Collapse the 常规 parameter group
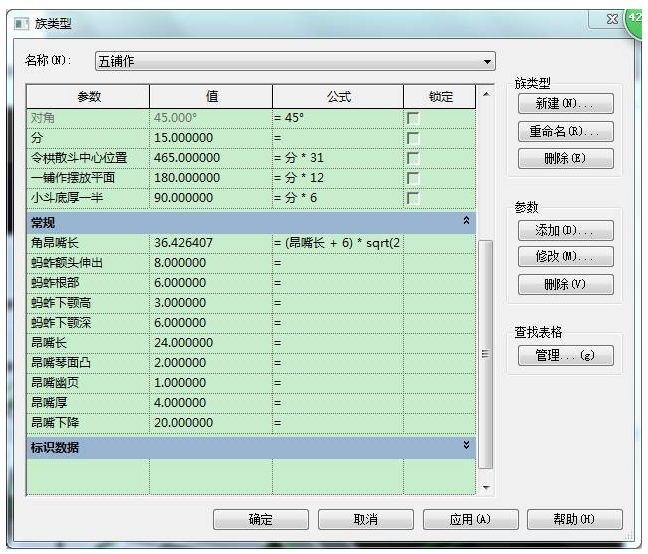 (466, 221)
